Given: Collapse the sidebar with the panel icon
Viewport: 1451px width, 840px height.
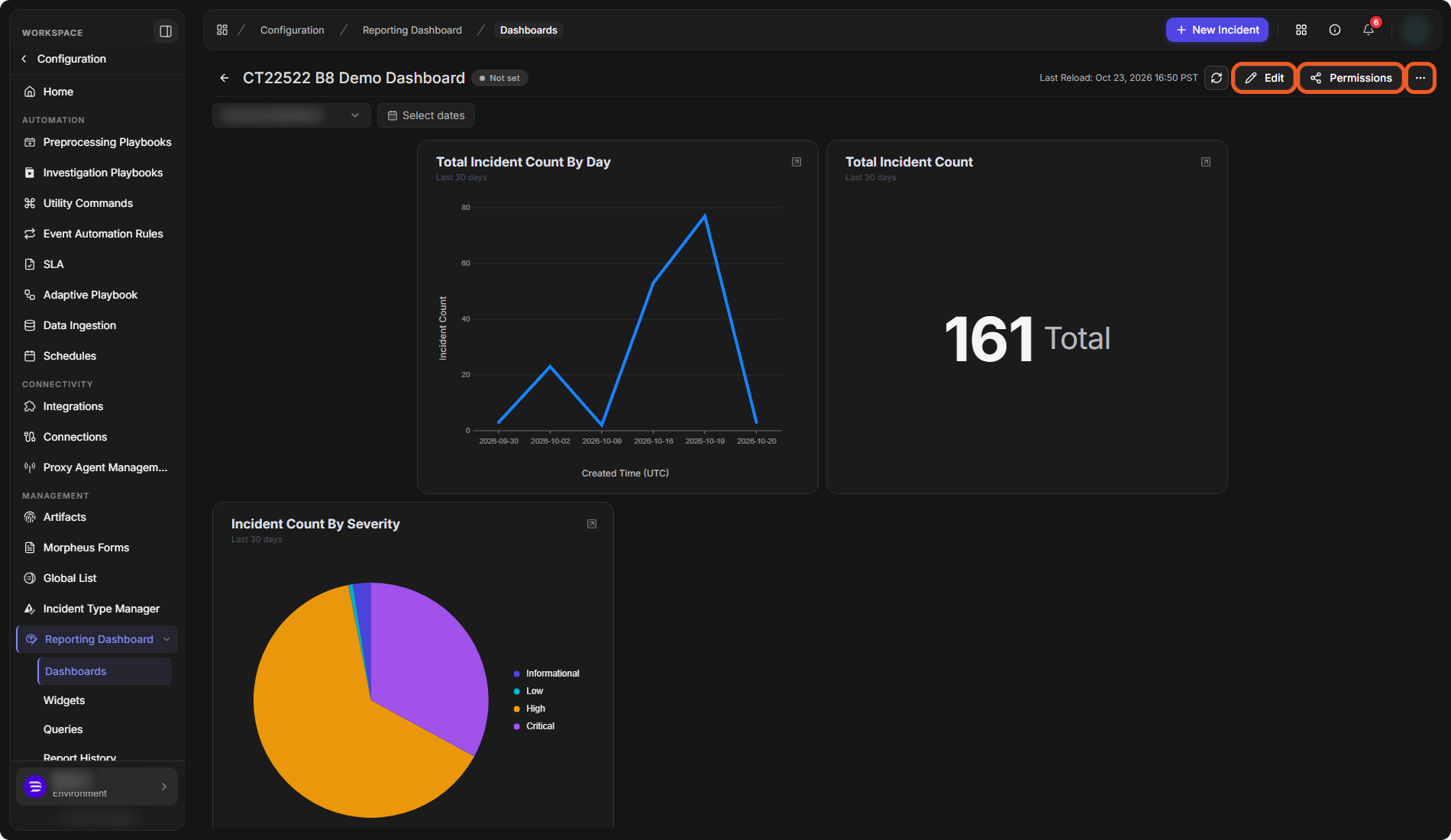Looking at the screenshot, I should coord(165,31).
